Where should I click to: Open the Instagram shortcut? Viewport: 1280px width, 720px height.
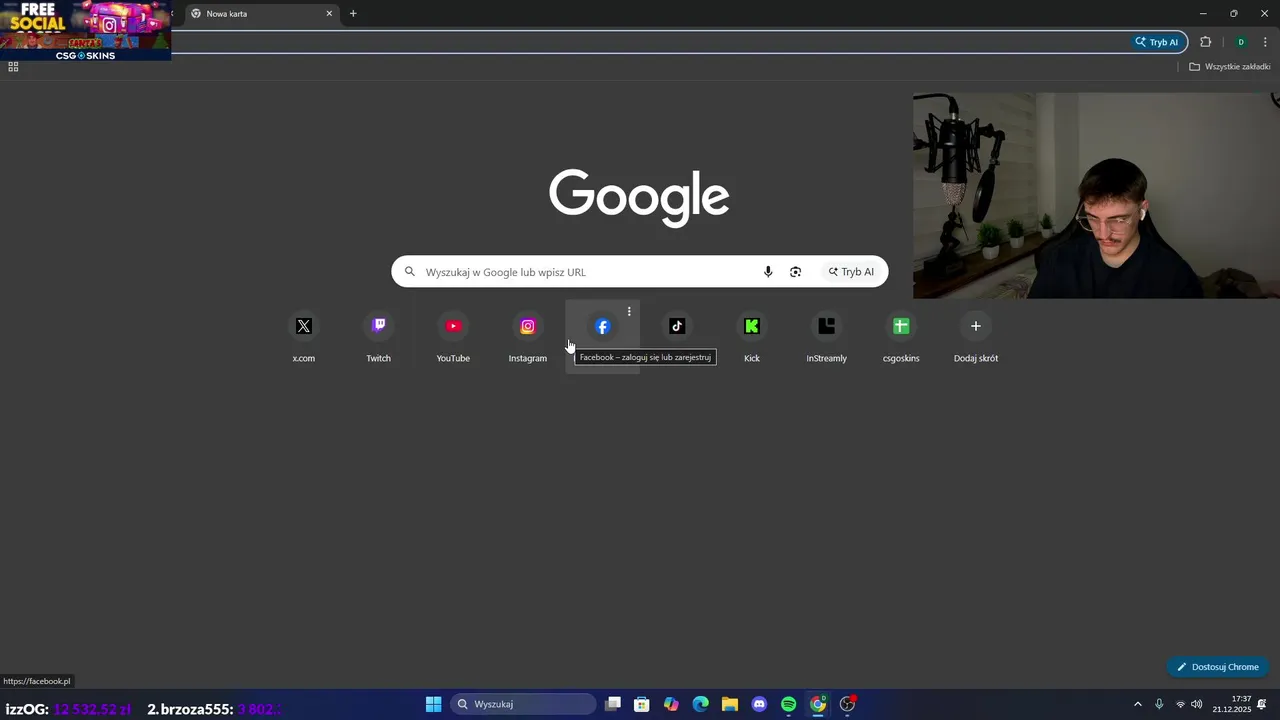click(x=528, y=337)
